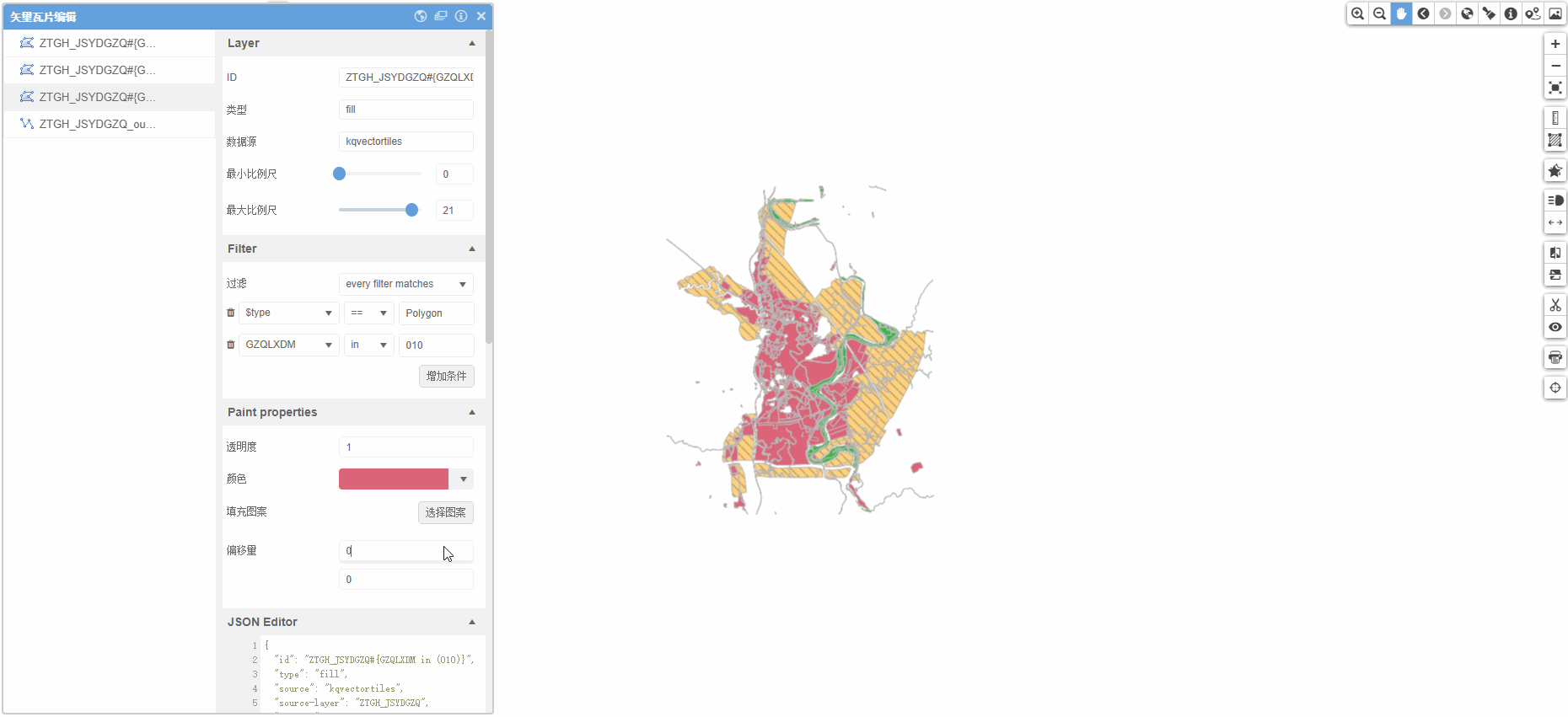Activate the pan hand tool

coord(1401,13)
